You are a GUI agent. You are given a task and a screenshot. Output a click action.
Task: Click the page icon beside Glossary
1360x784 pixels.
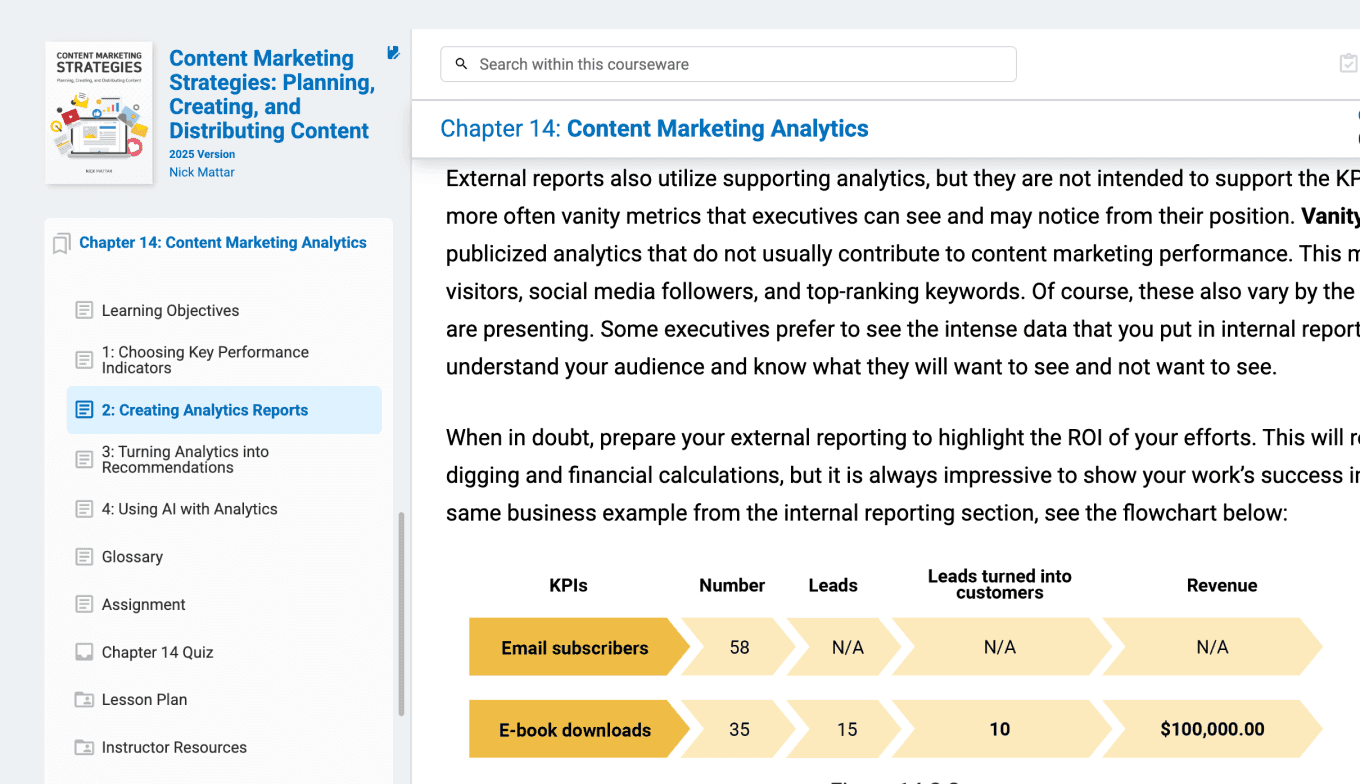84,557
